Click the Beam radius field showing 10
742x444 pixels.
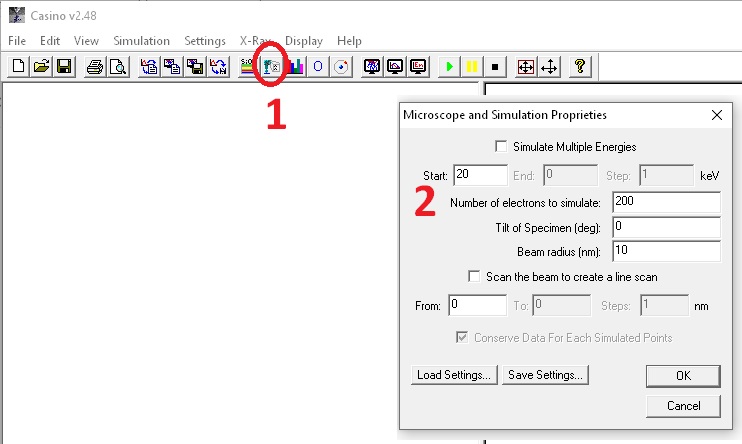[x=666, y=251]
